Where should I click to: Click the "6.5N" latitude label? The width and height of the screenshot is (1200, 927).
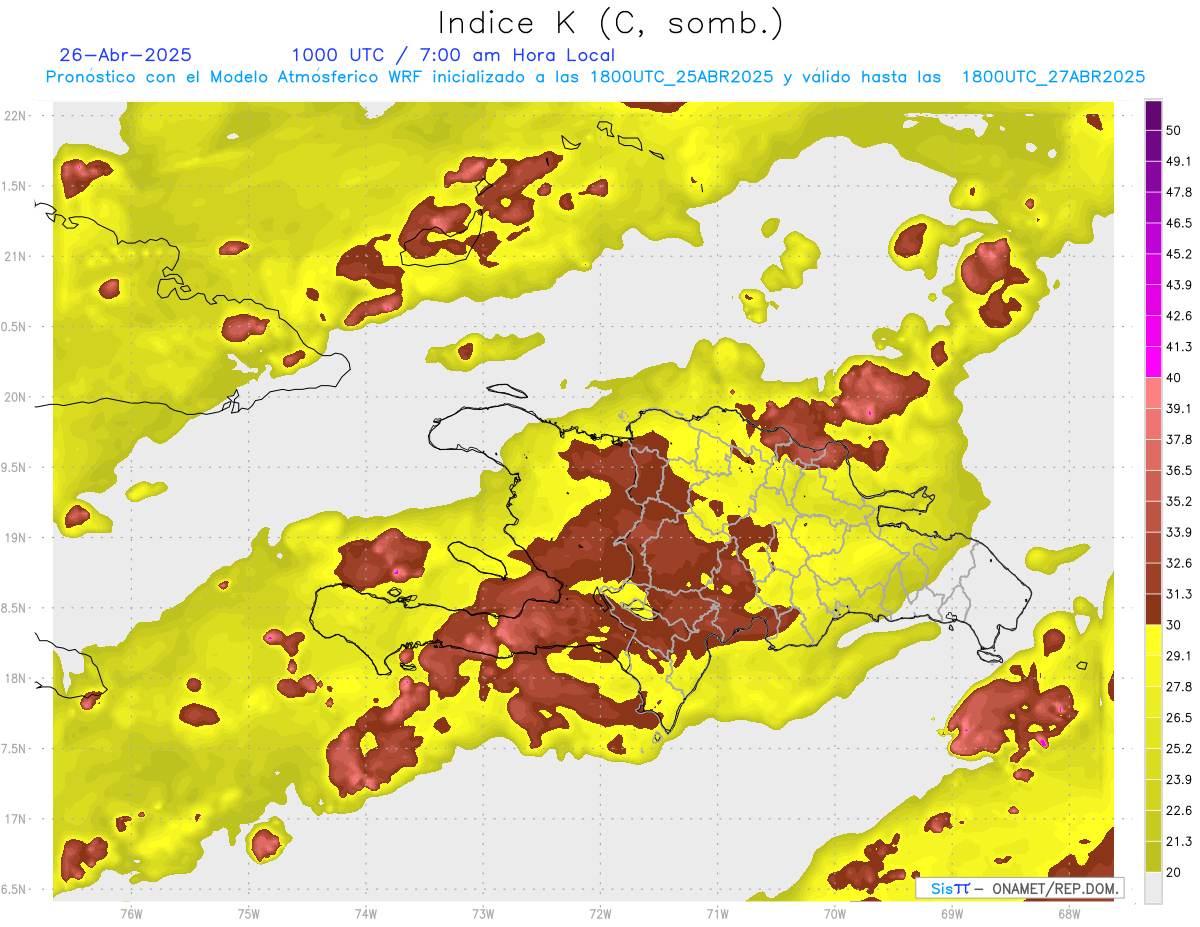[x=13, y=889]
